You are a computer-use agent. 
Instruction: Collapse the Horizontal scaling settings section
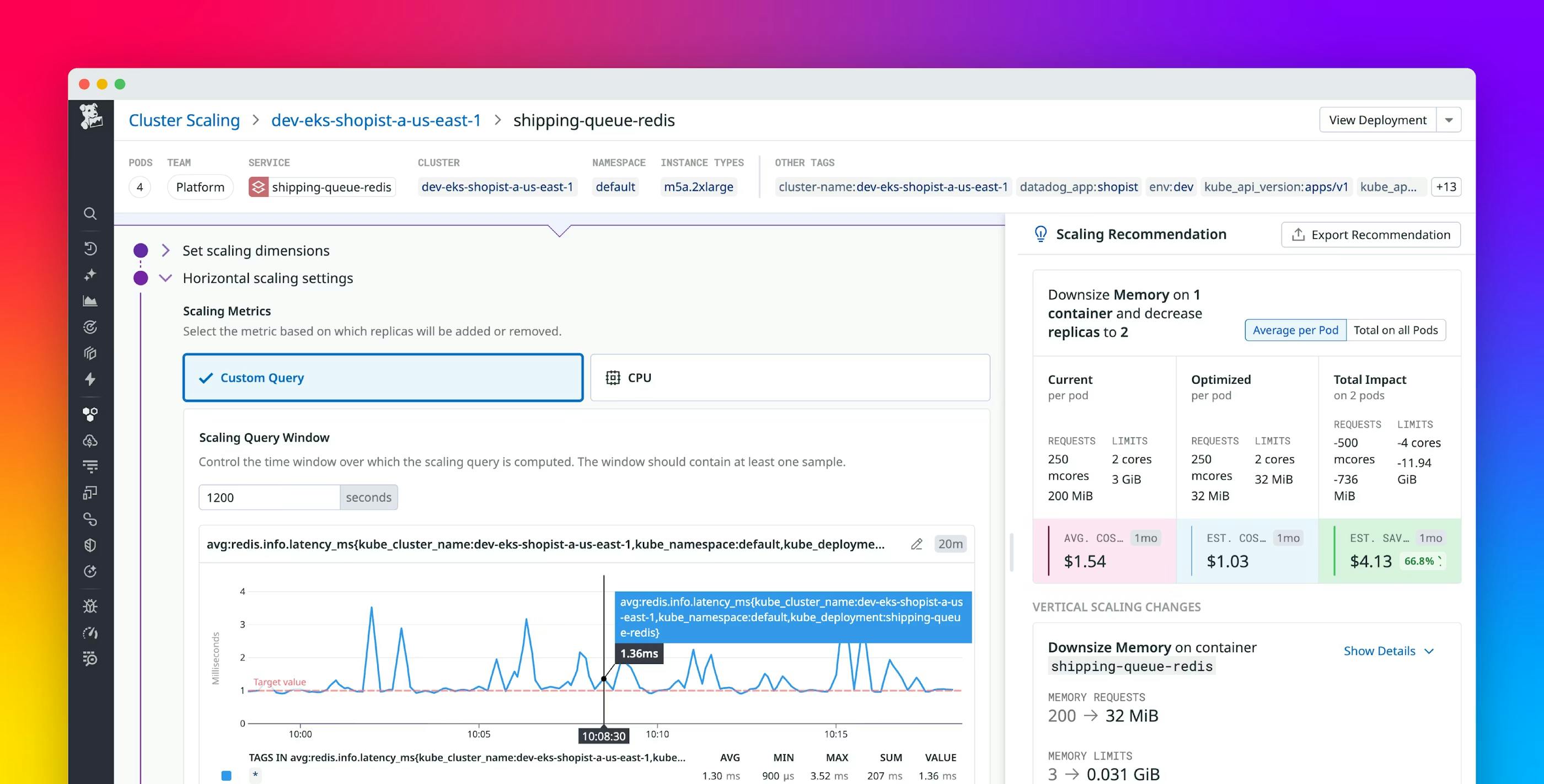tap(165, 278)
